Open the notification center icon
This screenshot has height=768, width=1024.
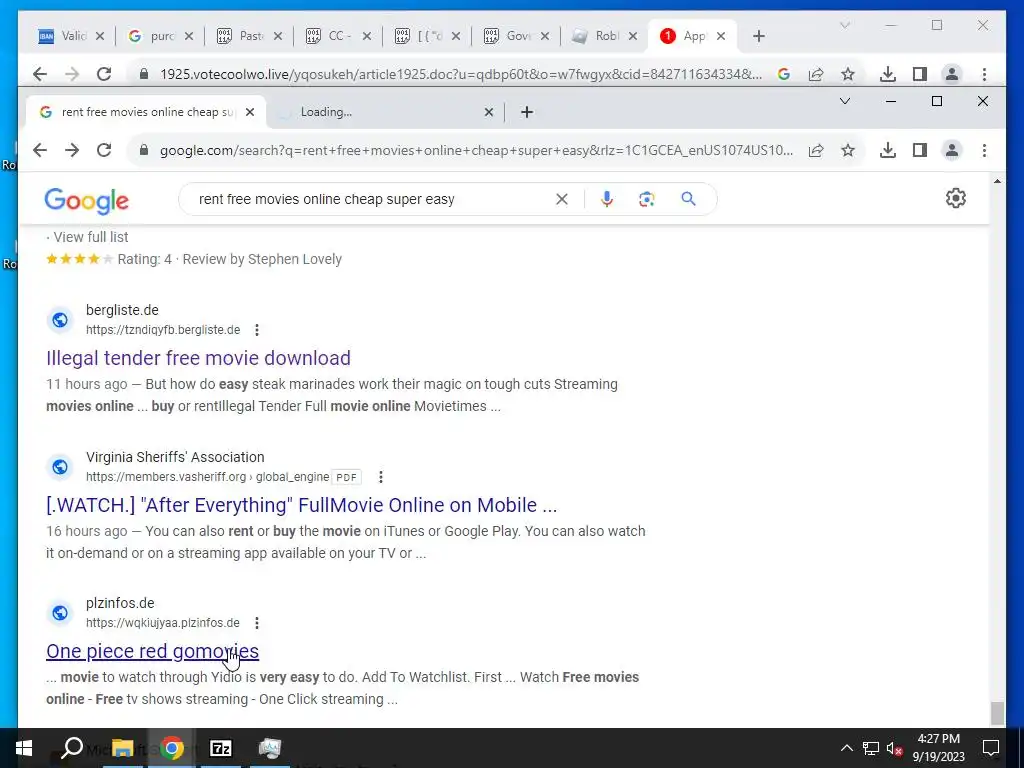point(991,748)
